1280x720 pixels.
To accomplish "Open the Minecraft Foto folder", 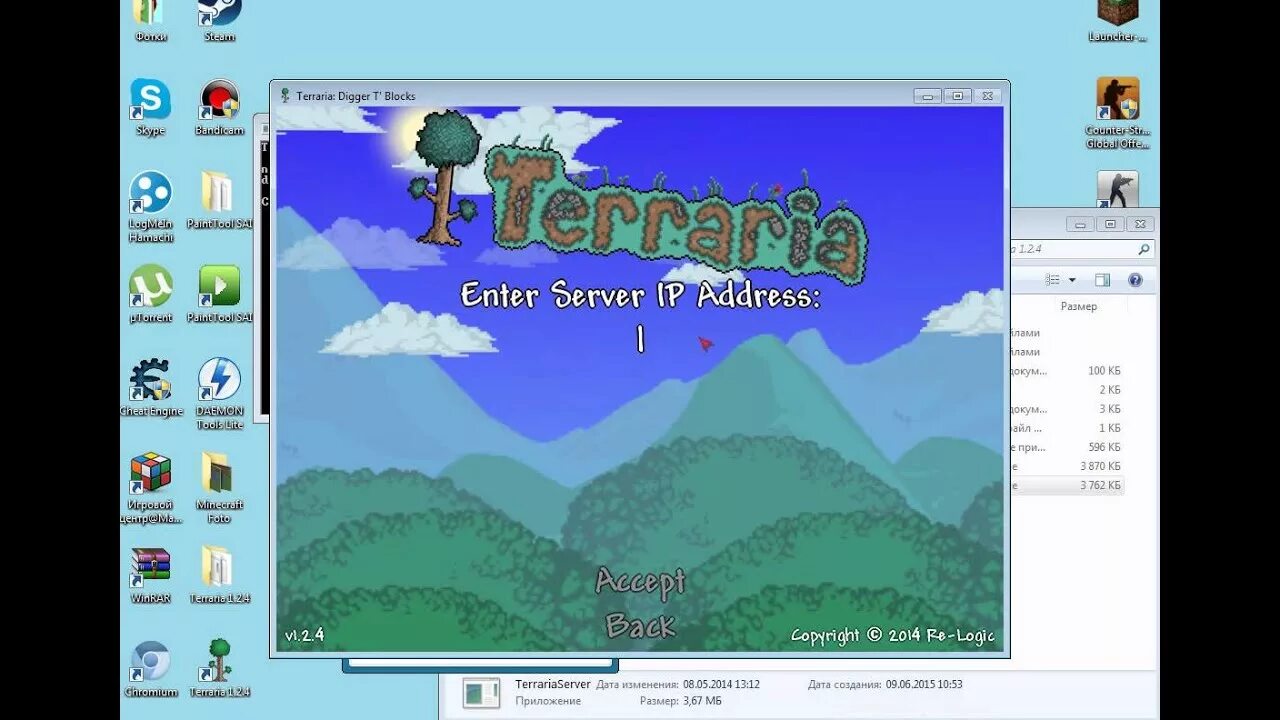I will click(x=219, y=487).
